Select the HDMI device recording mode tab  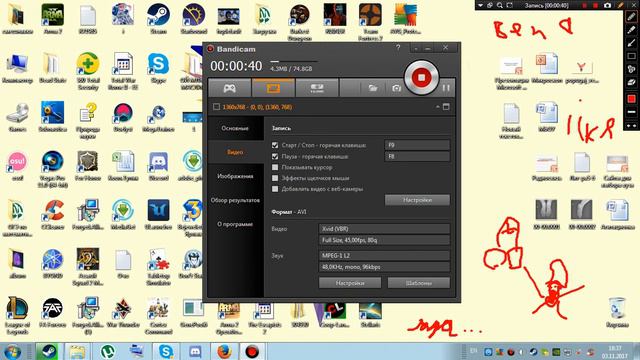[317, 88]
